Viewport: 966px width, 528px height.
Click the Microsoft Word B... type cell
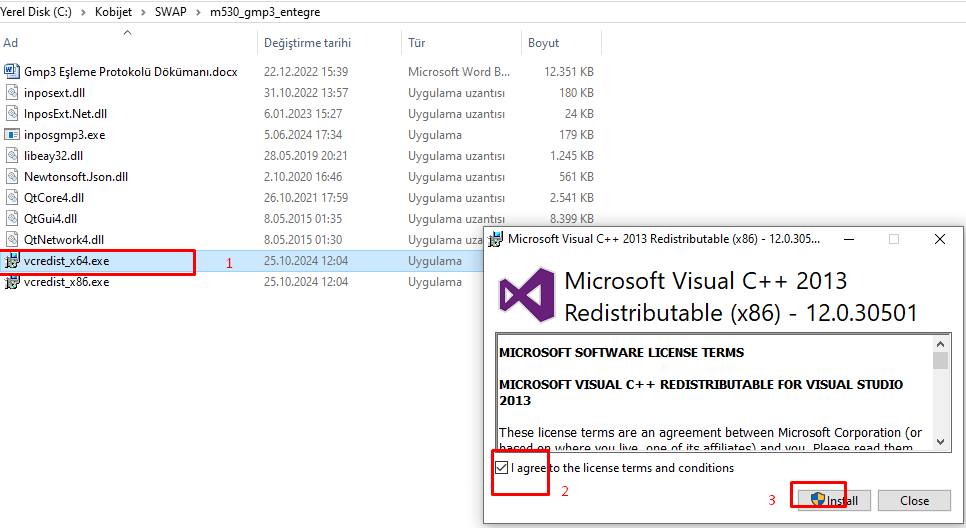tap(459, 71)
